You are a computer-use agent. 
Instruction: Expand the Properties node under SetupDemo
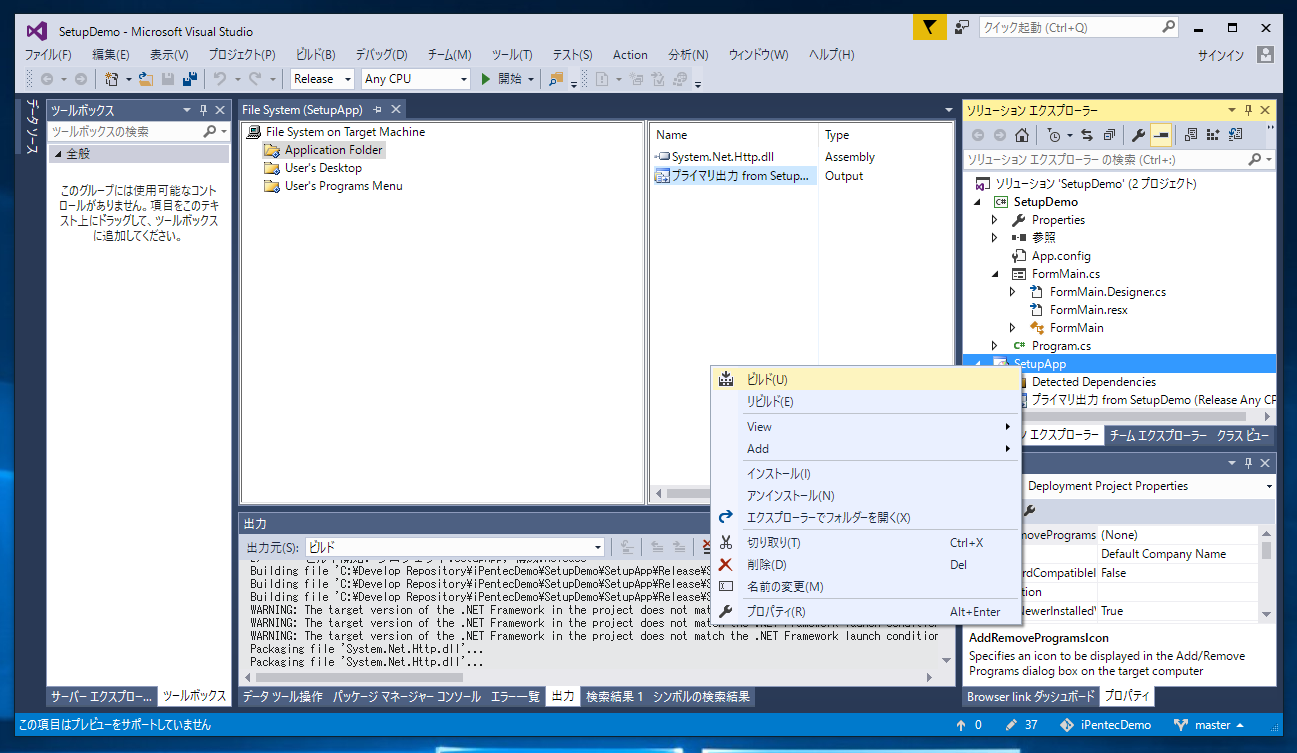994,220
